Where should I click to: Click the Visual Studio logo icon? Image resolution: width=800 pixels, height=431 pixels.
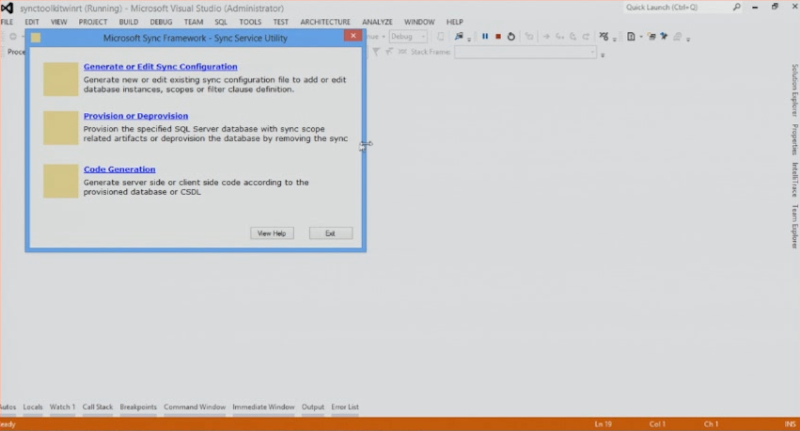click(x=7, y=8)
